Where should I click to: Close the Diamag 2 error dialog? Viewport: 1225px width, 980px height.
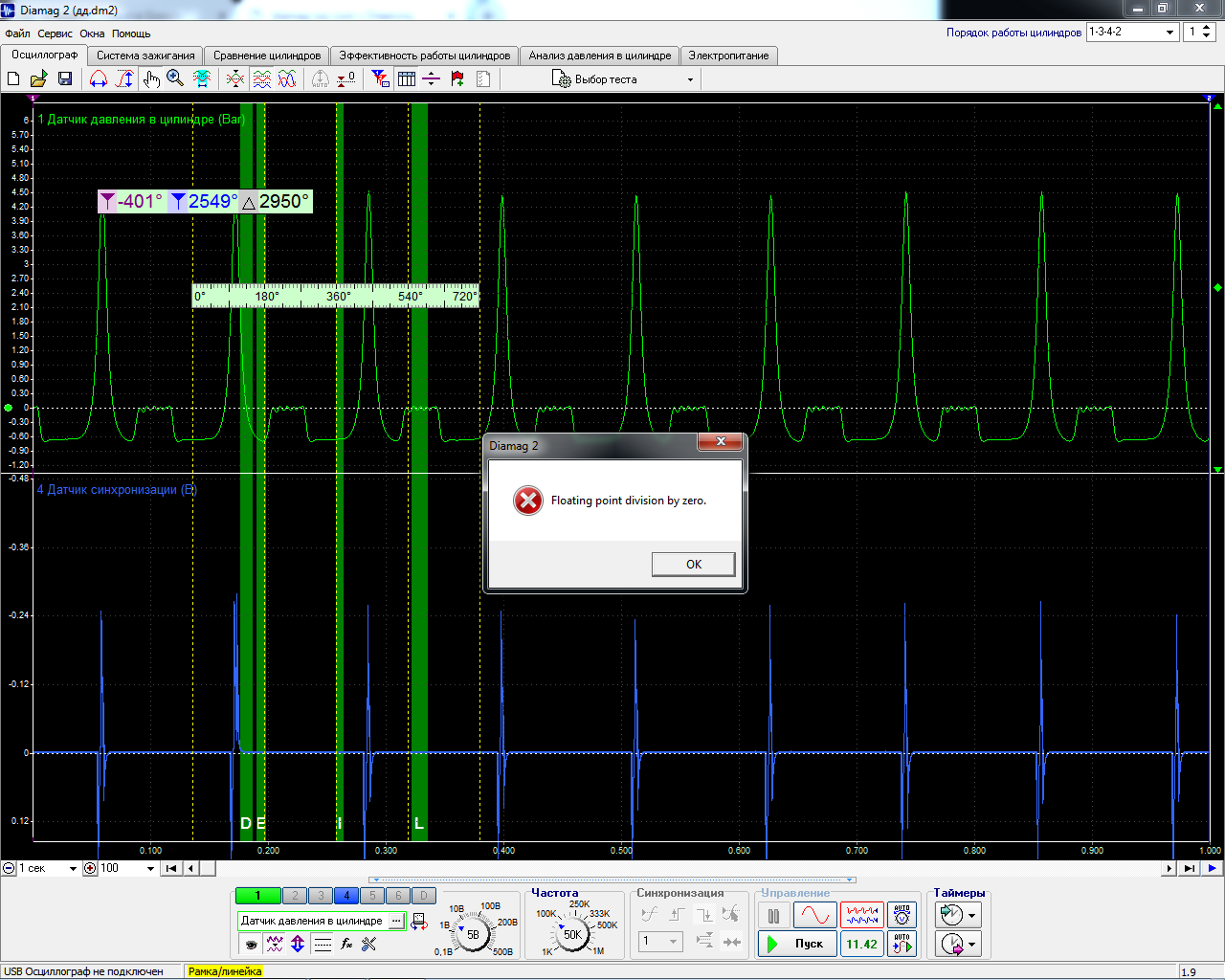tap(721, 441)
